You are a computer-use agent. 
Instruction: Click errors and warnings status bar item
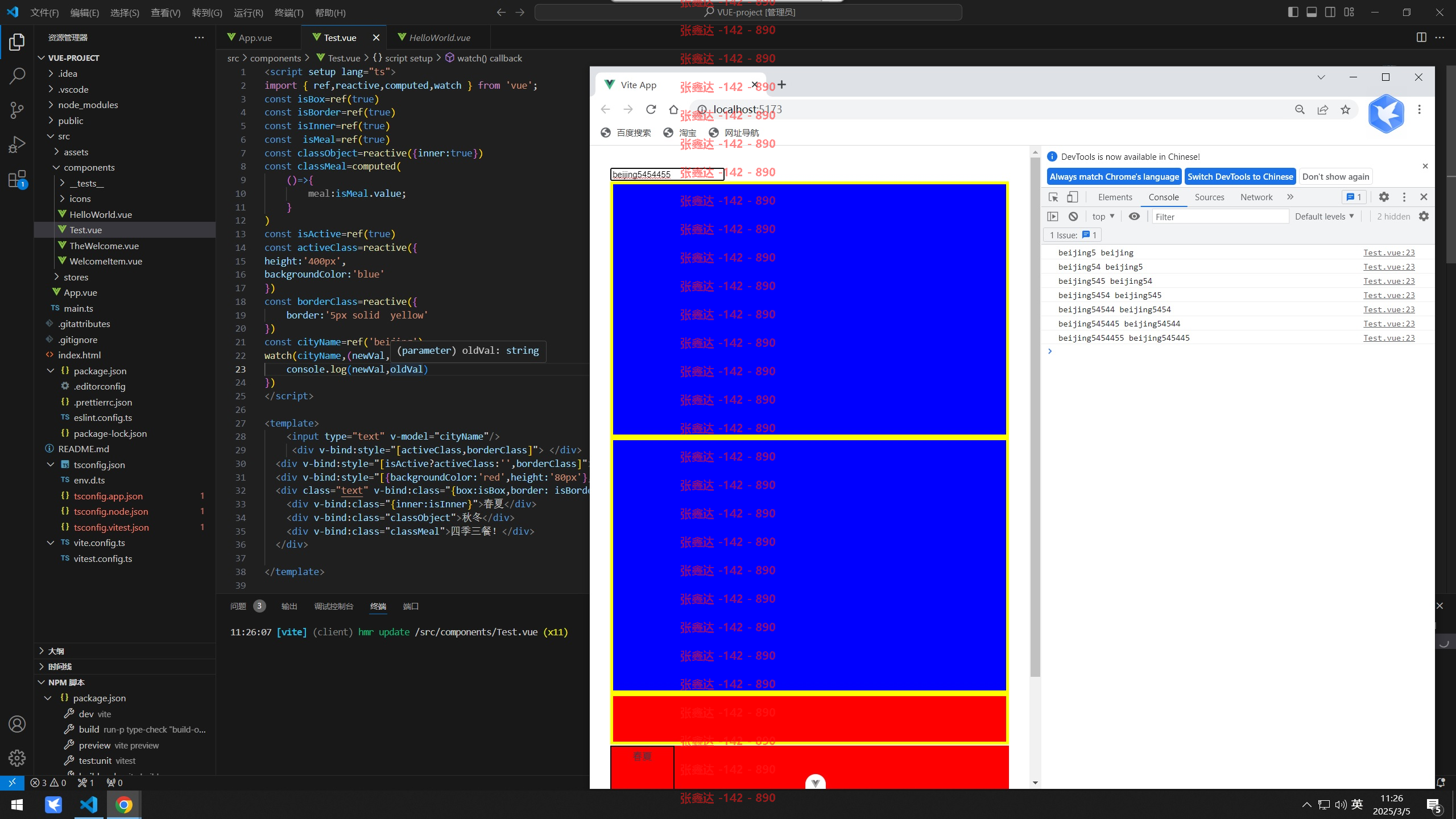(x=48, y=783)
